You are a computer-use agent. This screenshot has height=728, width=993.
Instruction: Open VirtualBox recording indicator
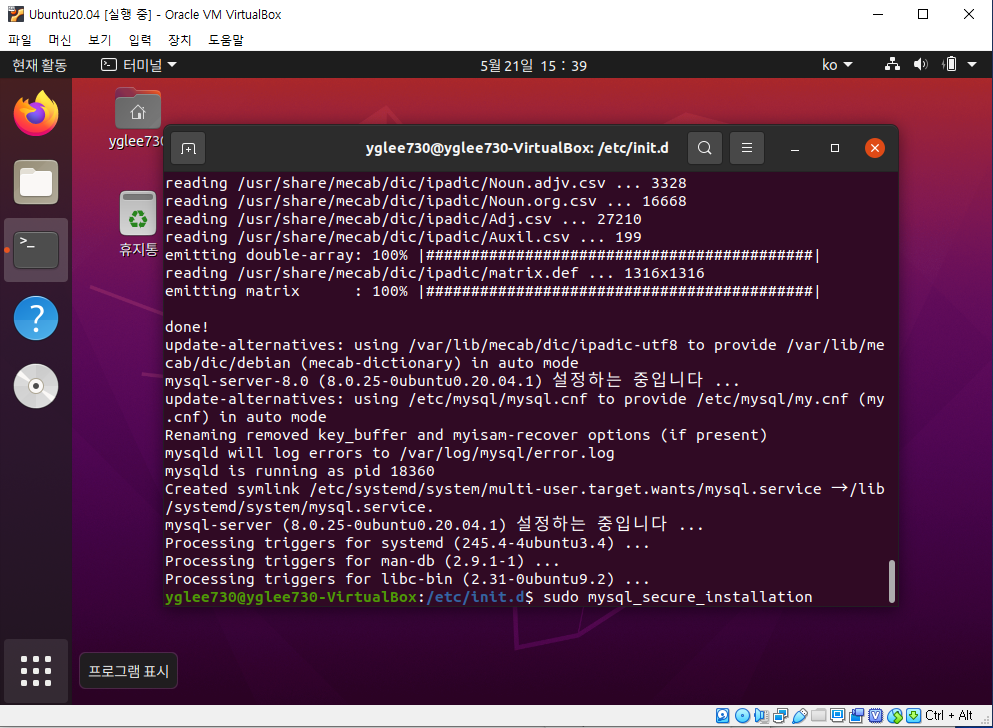coord(856,715)
